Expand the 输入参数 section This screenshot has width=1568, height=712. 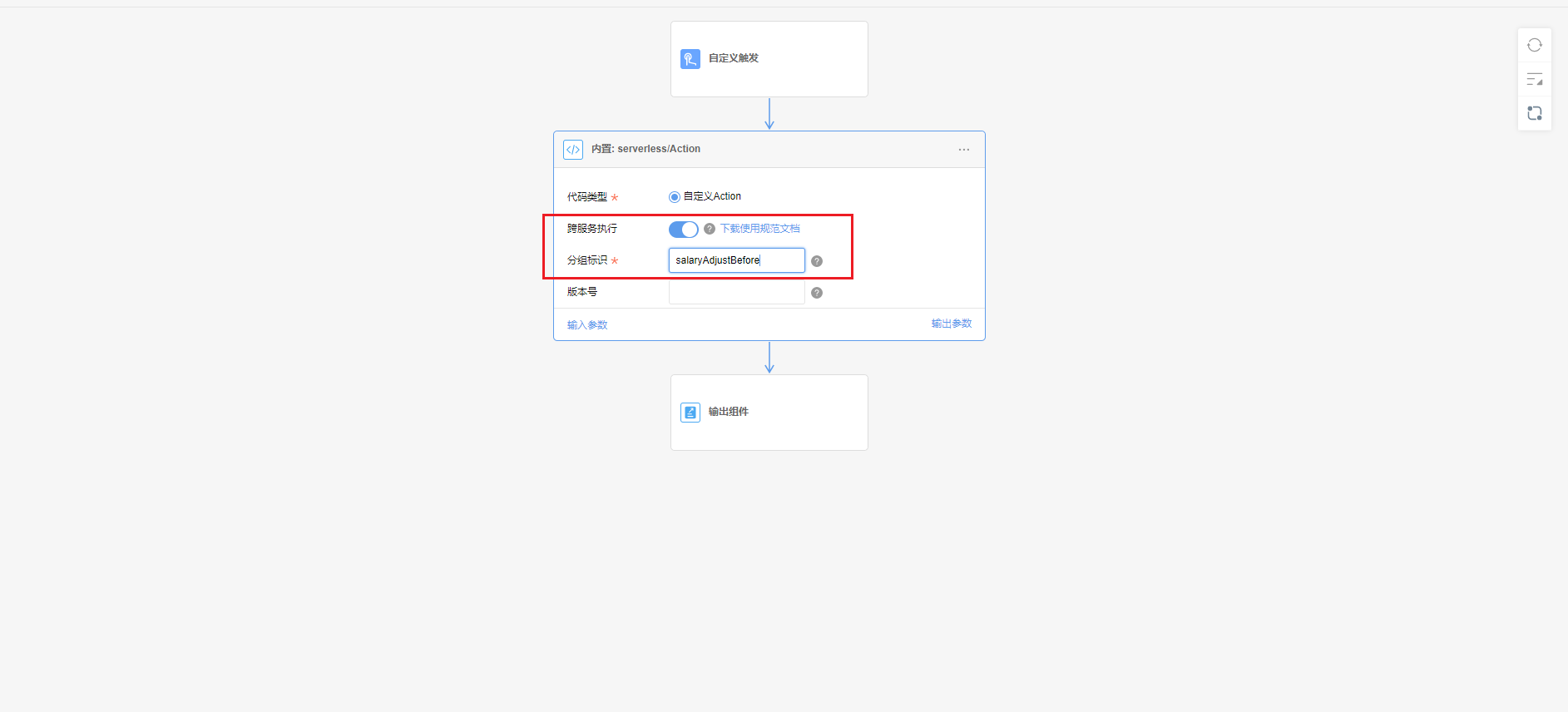coord(587,325)
